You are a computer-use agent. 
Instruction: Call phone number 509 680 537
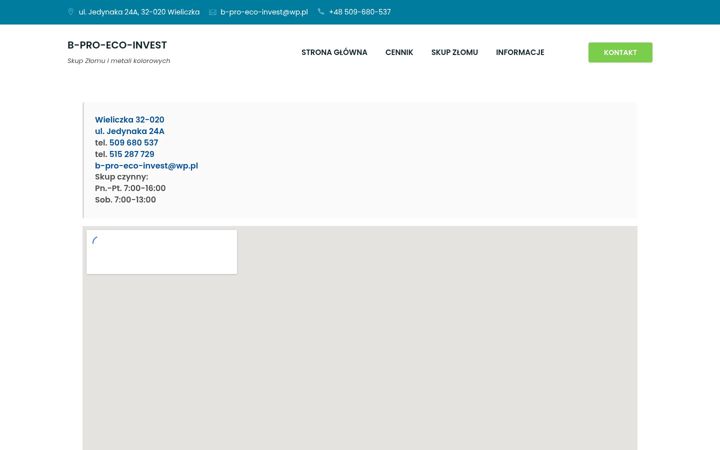point(134,143)
